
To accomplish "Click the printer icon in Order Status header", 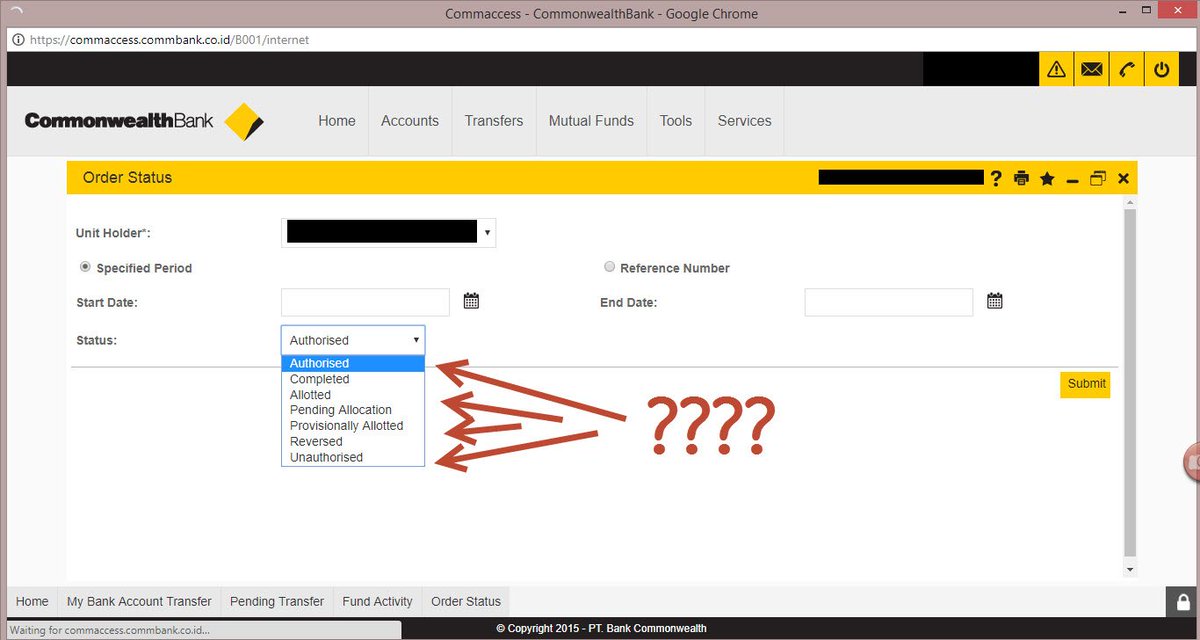I will [x=1021, y=178].
